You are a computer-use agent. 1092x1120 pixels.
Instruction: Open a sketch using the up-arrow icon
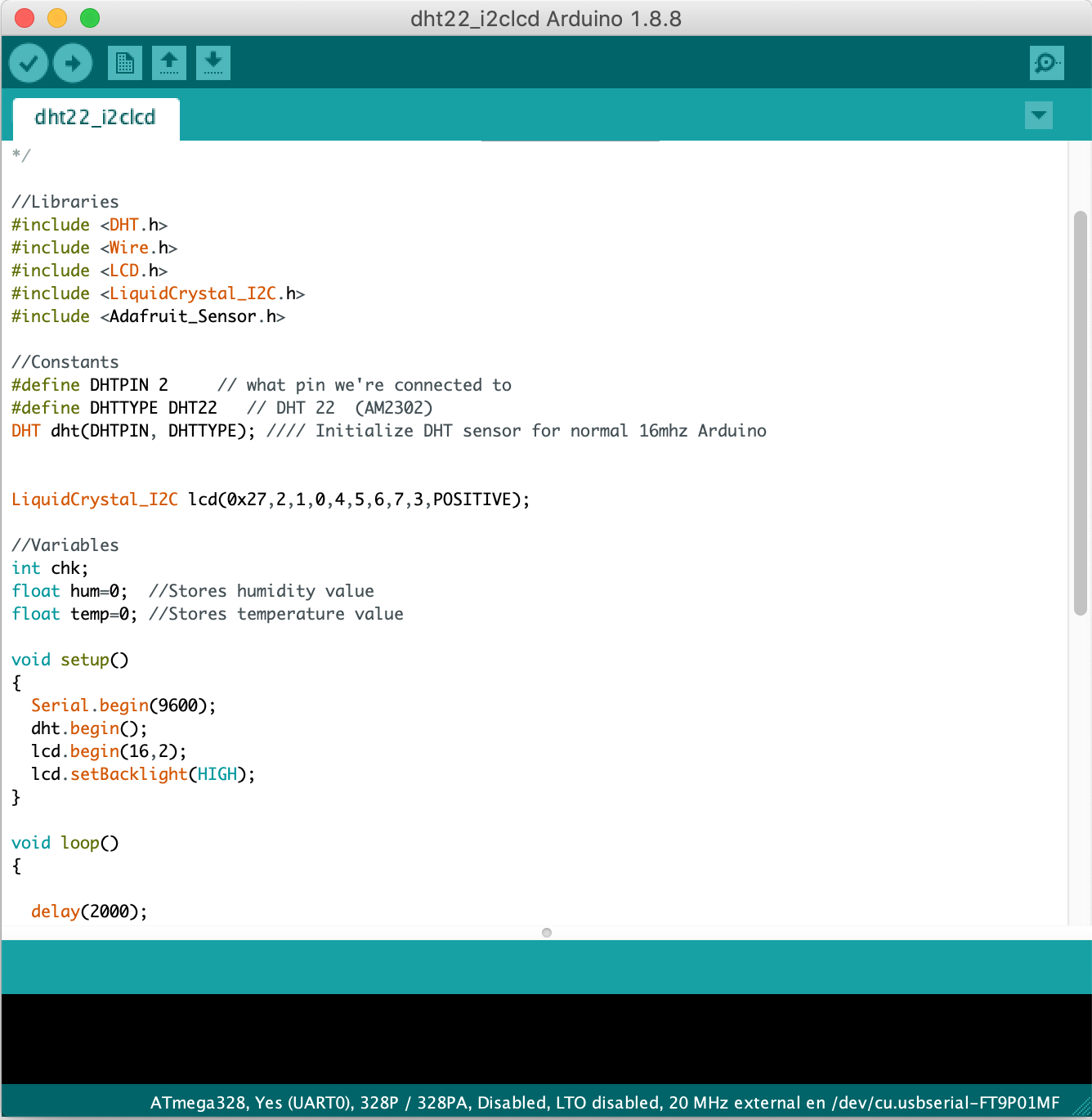pos(169,63)
